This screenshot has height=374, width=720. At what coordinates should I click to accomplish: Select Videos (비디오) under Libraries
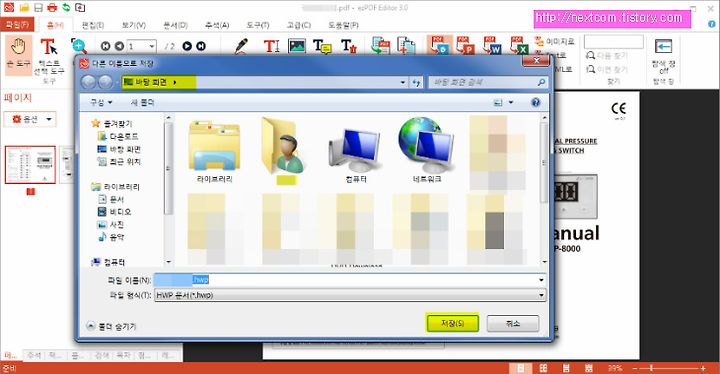[115, 212]
